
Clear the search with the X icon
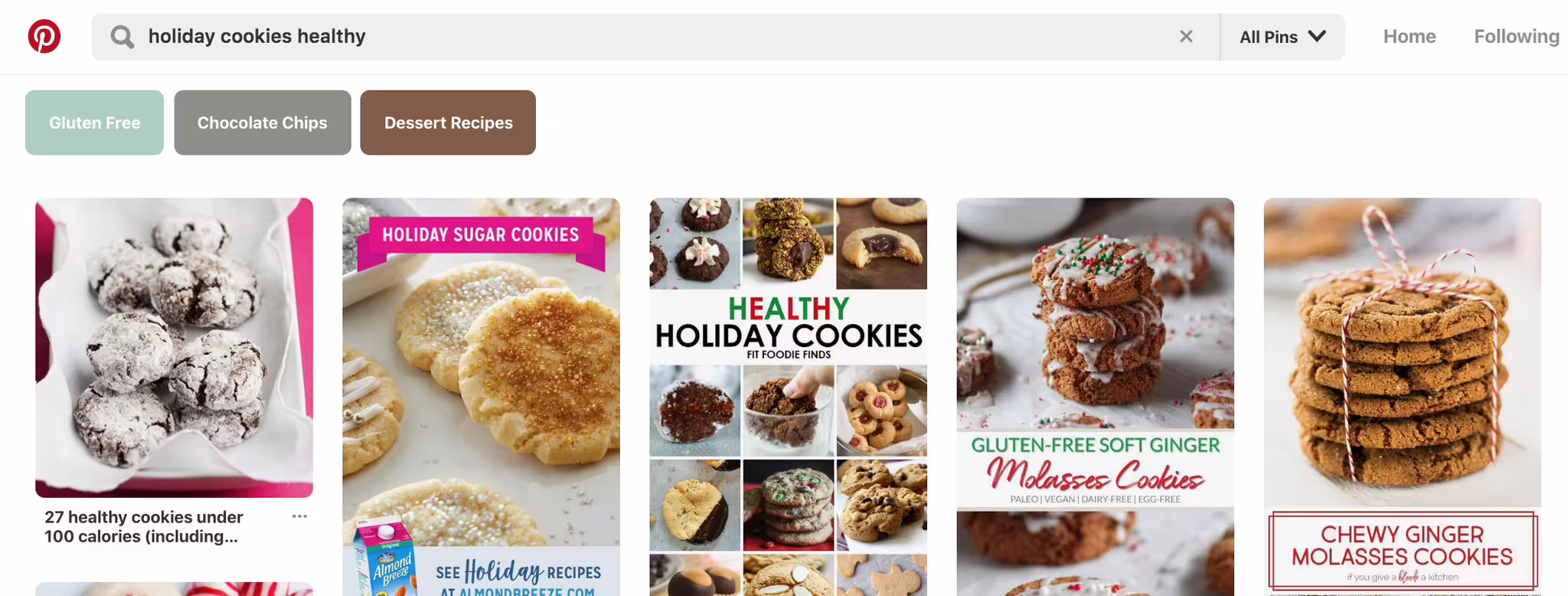[1186, 36]
